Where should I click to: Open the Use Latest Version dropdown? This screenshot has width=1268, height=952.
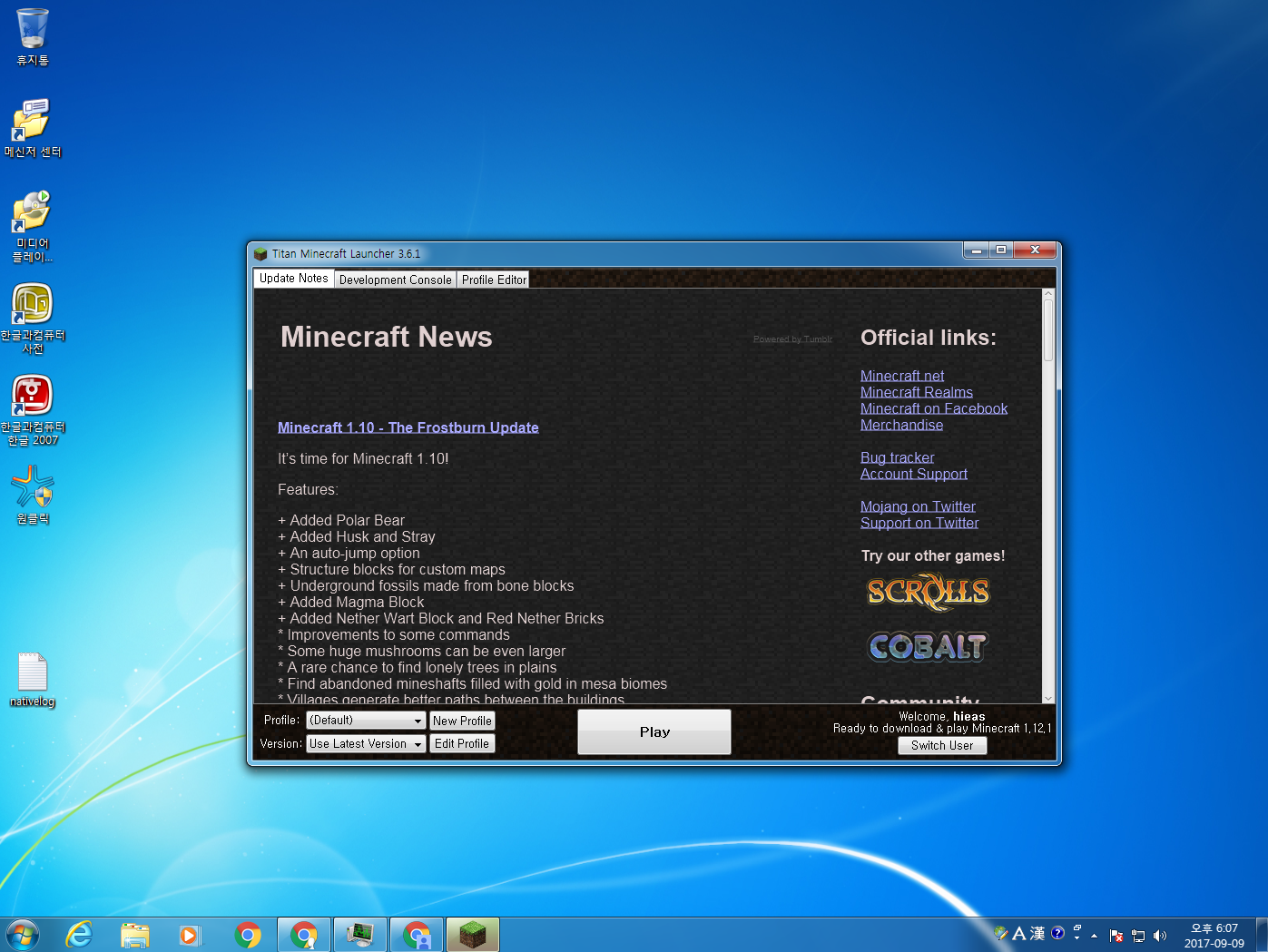pyautogui.click(x=366, y=743)
